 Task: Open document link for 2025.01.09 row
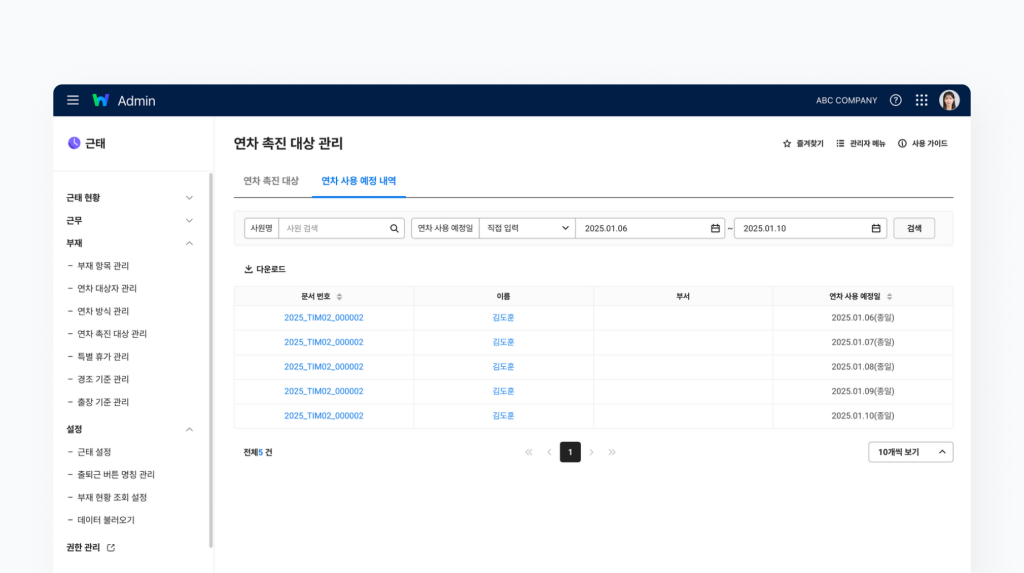click(x=323, y=391)
